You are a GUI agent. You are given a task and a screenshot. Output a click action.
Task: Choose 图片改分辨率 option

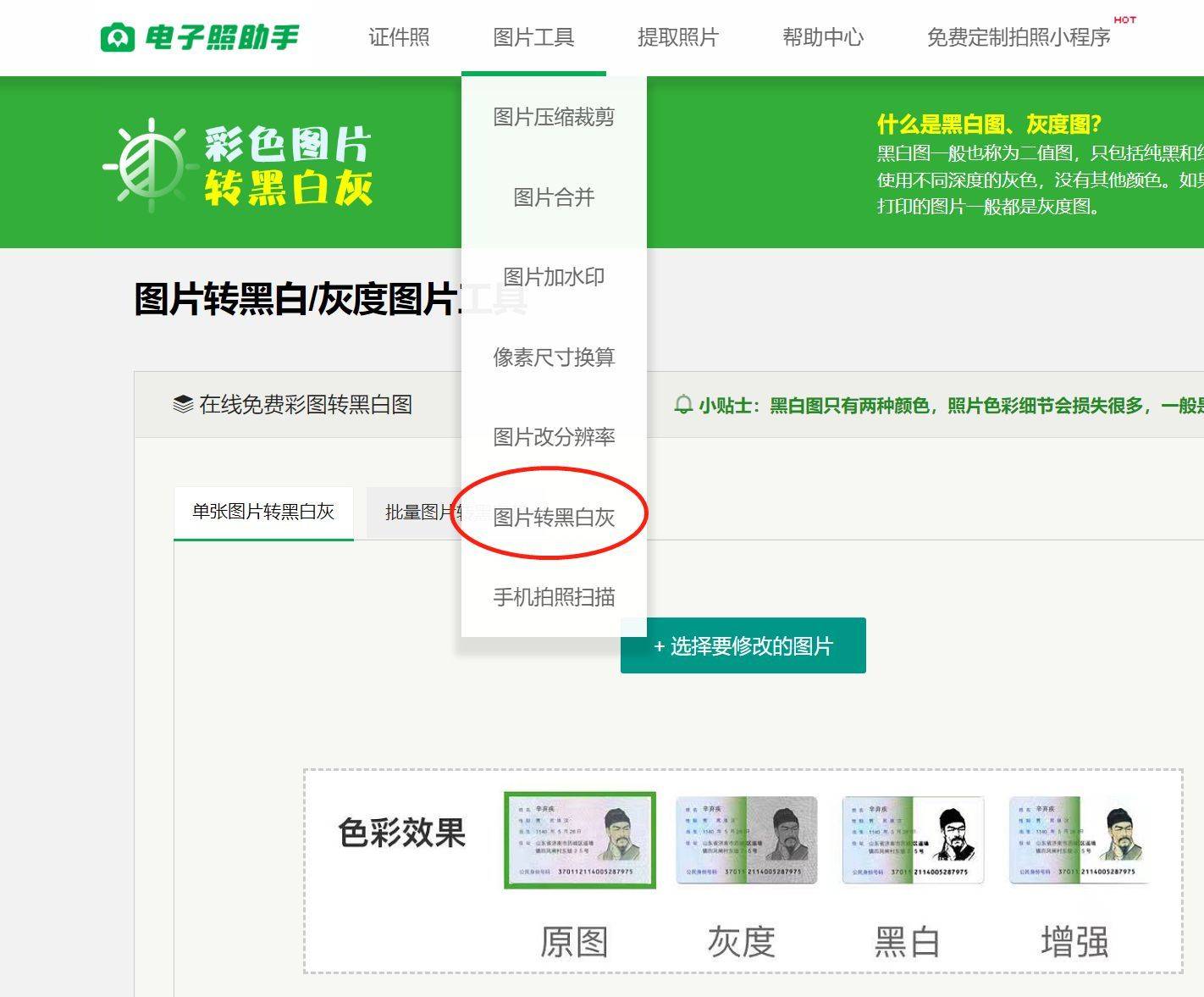pos(554,437)
